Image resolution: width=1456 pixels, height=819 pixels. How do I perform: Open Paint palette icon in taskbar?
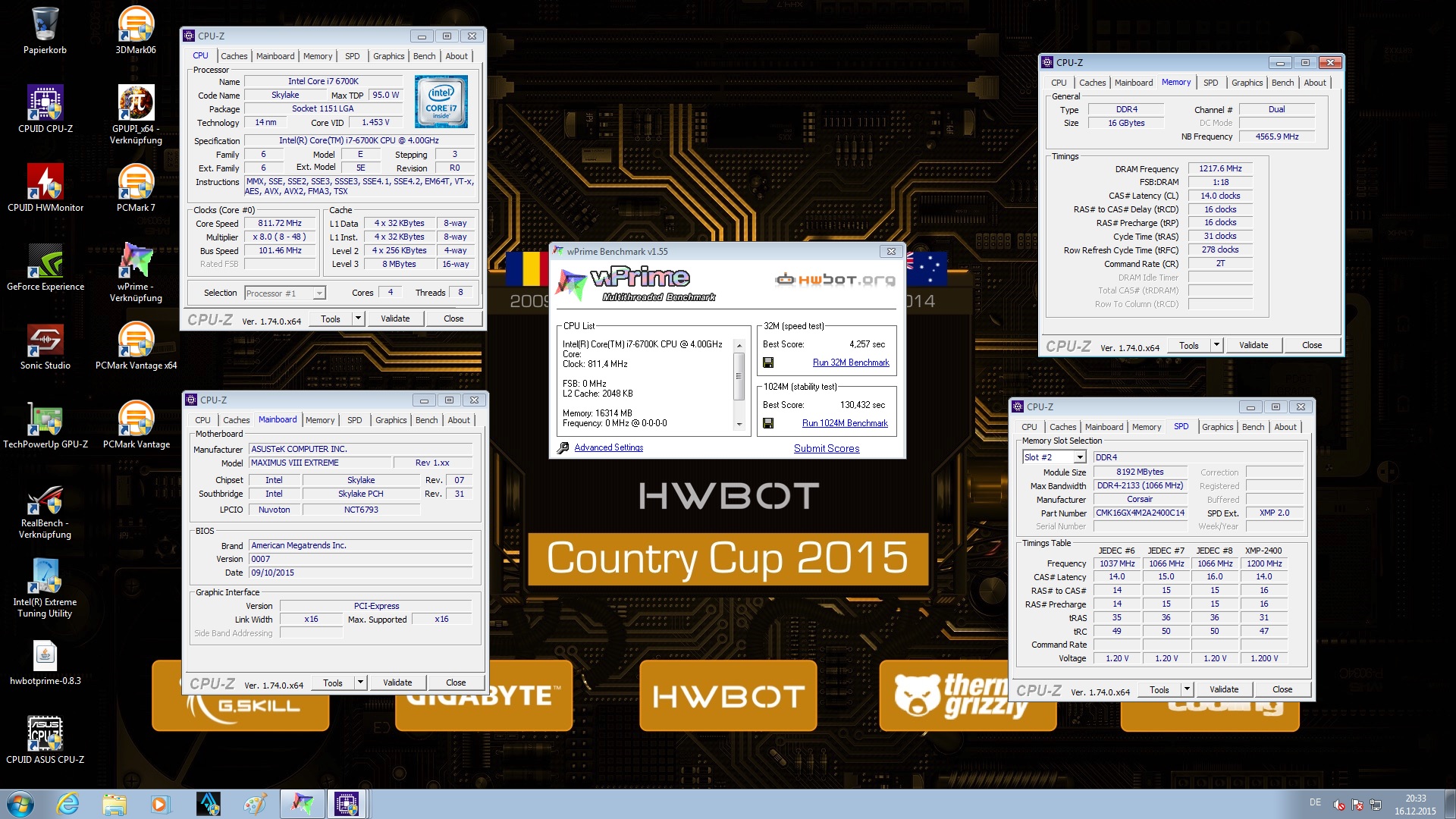(x=255, y=804)
